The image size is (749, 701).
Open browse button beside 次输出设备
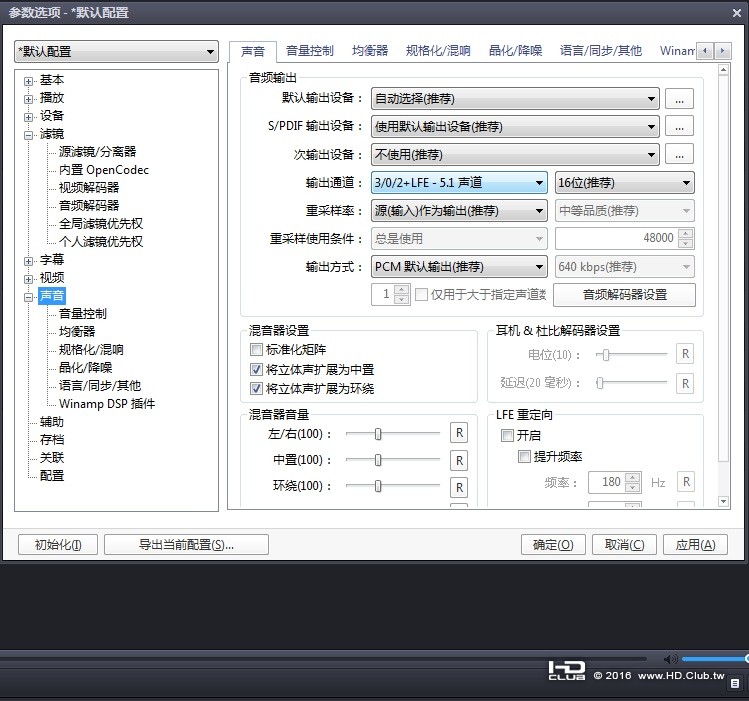pyautogui.click(x=679, y=154)
